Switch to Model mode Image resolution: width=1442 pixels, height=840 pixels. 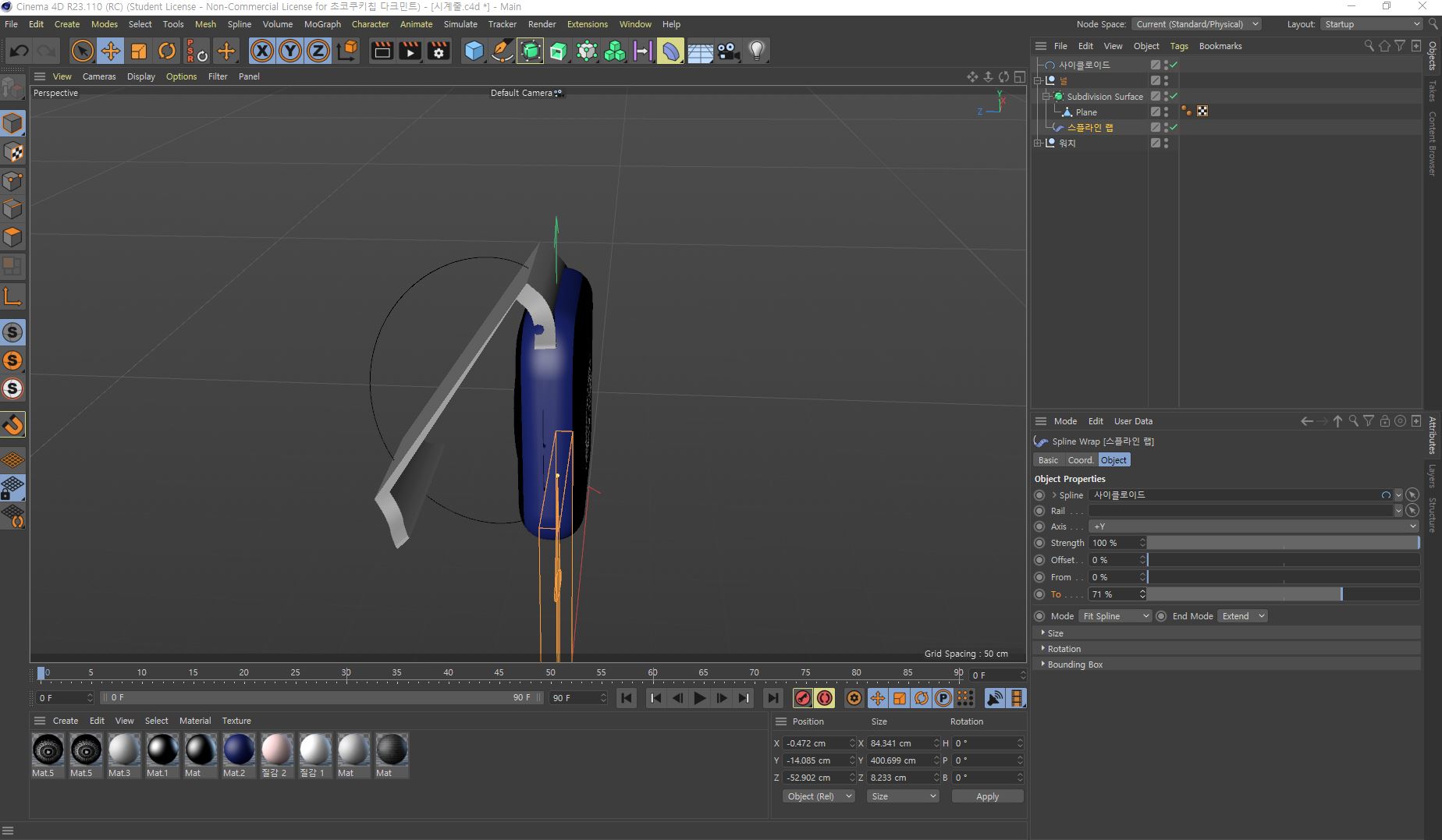pyautogui.click(x=12, y=123)
